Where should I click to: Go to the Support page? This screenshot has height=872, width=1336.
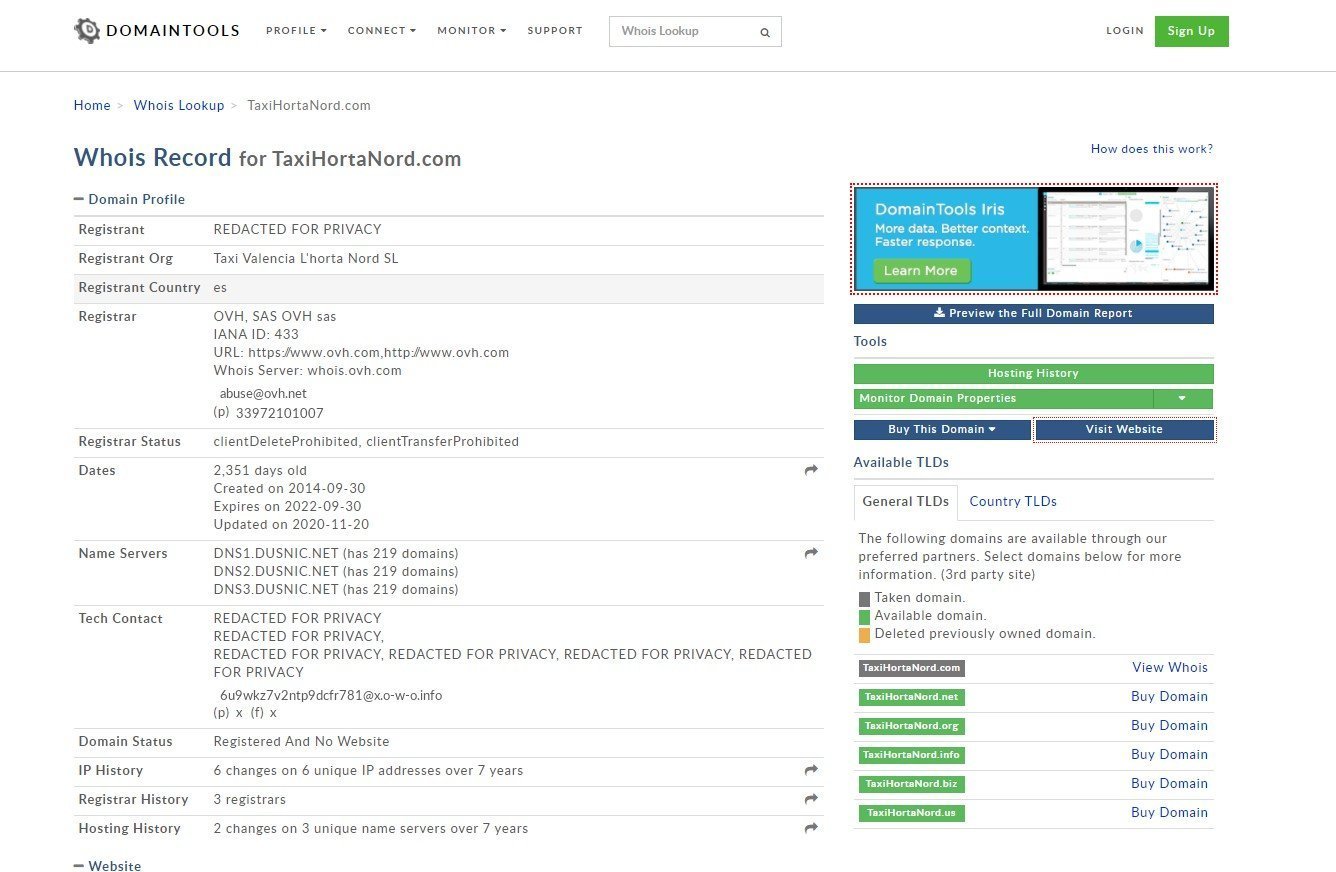pyautogui.click(x=555, y=31)
